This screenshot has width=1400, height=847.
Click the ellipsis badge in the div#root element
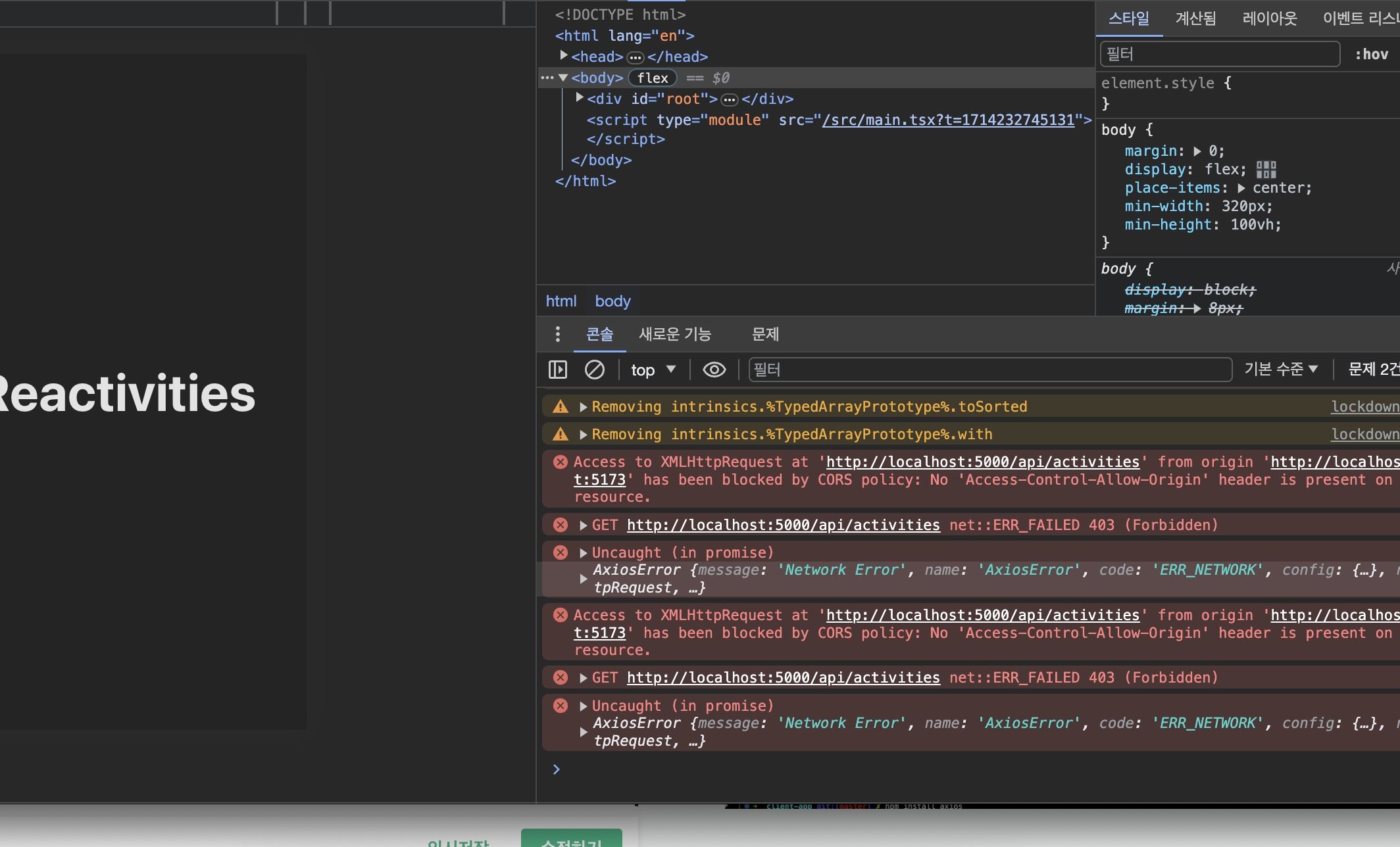pyautogui.click(x=730, y=99)
